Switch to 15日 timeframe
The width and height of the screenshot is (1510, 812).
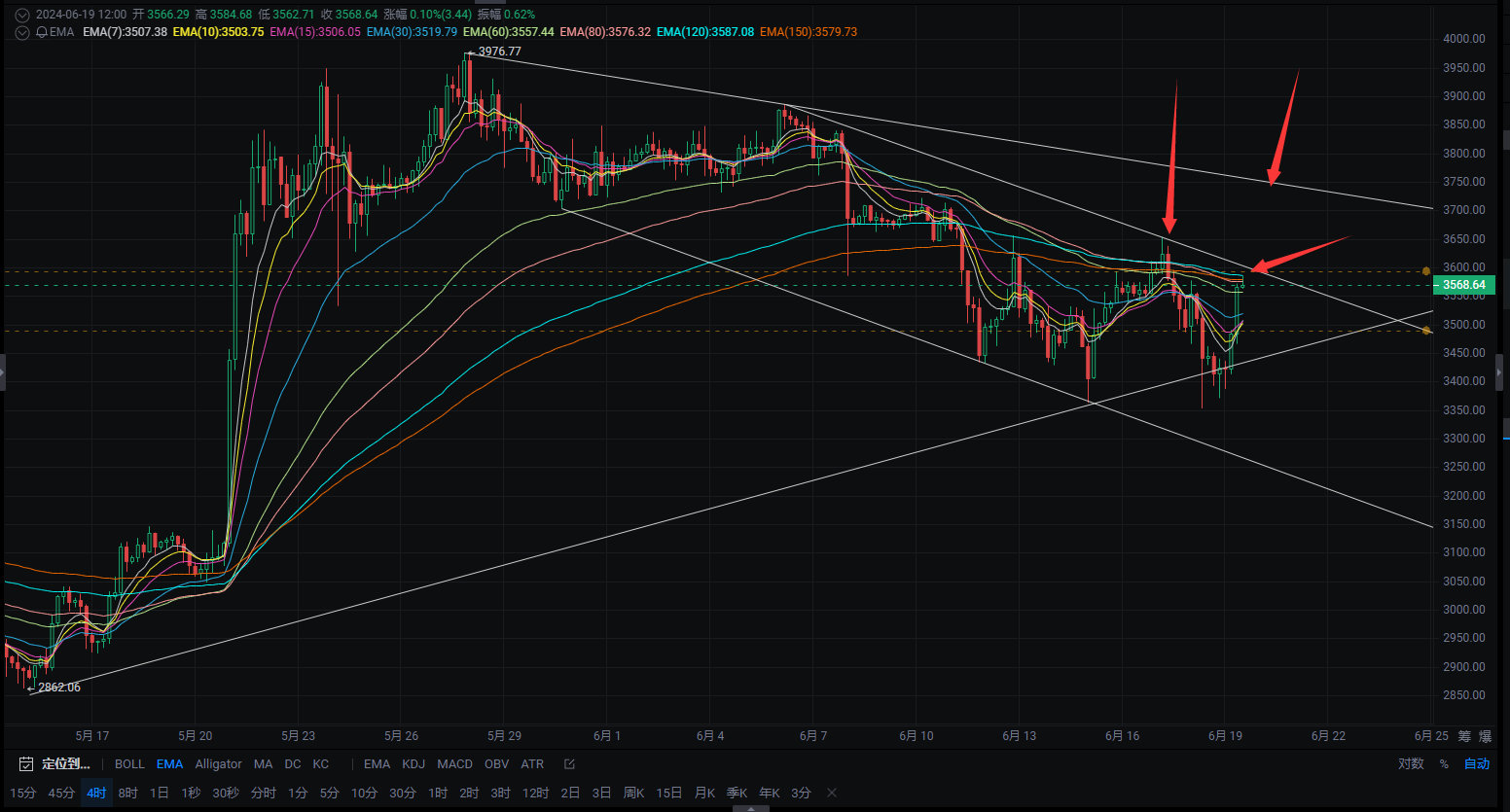[x=669, y=793]
